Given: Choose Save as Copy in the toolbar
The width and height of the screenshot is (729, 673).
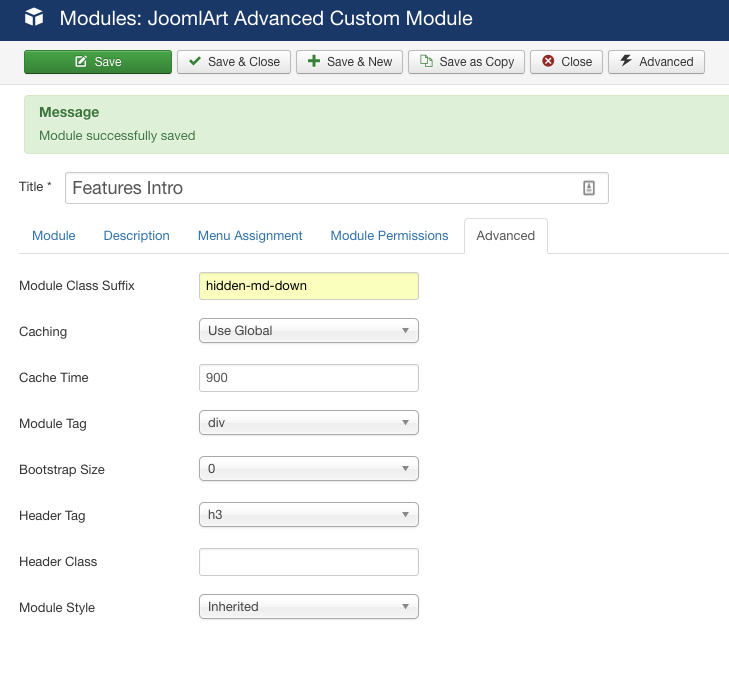Looking at the screenshot, I should tap(466, 62).
